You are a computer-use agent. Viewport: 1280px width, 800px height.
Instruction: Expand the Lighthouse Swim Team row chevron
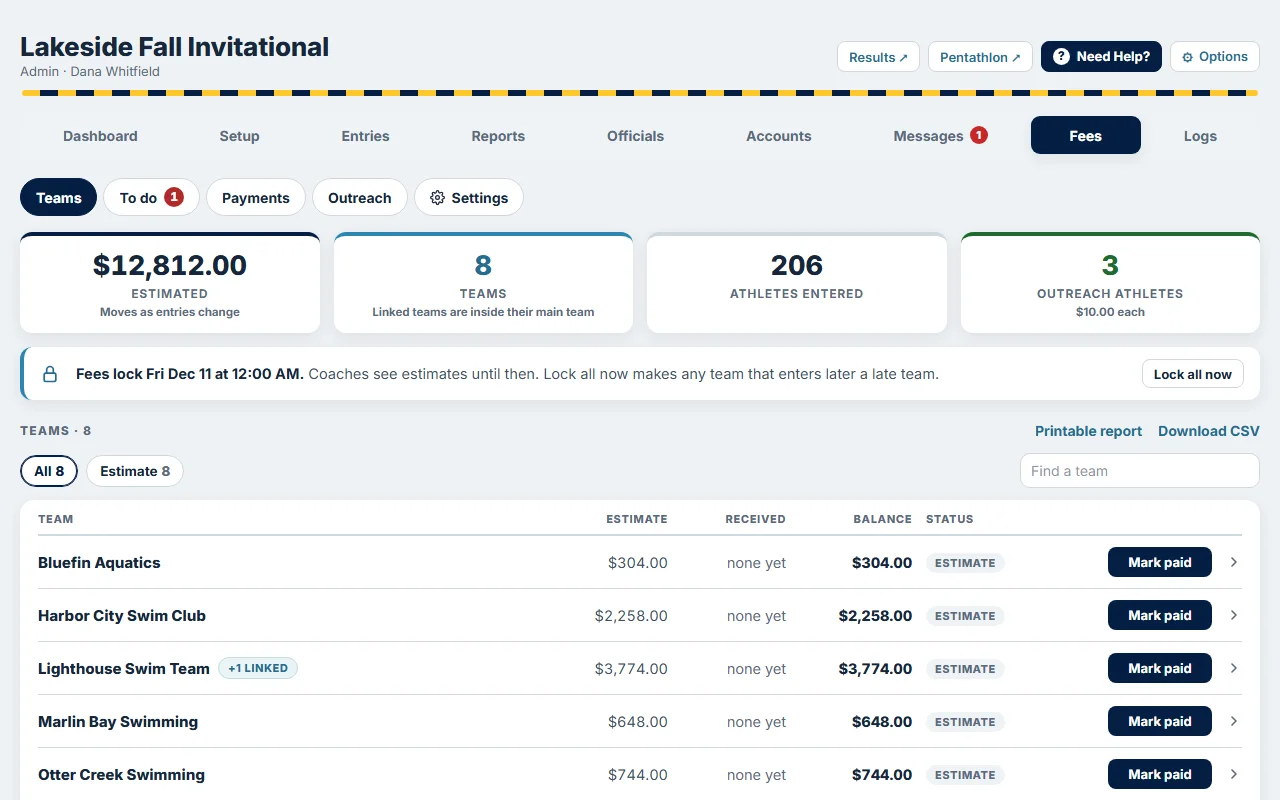1234,668
